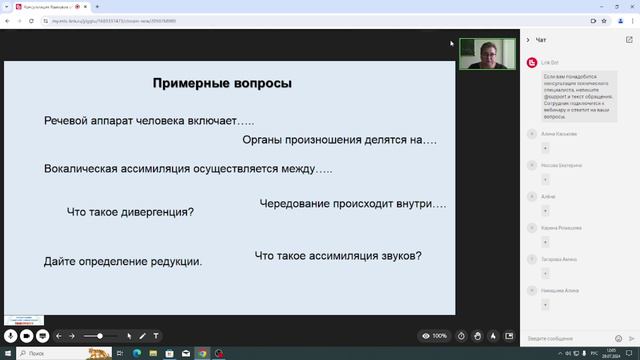The width and height of the screenshot is (640, 360).
Task: Open the tab search dropdown arrow
Action: (6, 7)
